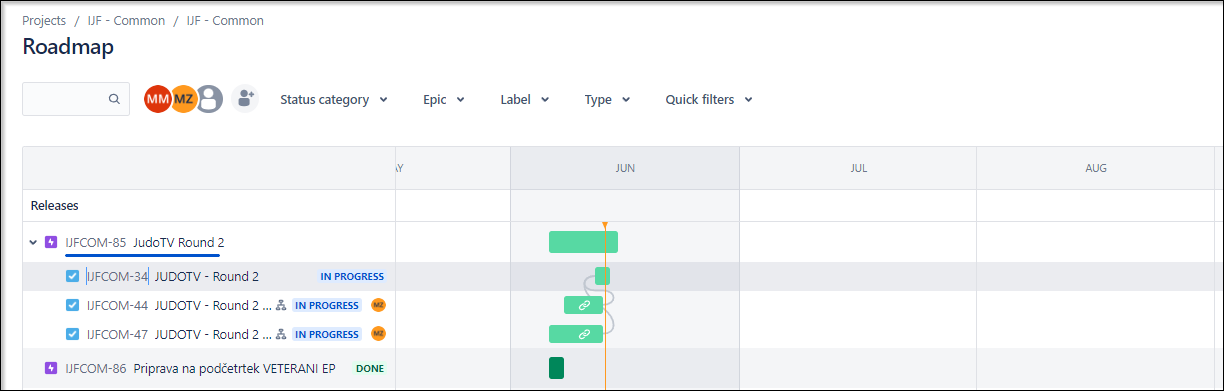This screenshot has height=391, width=1224.
Task: Open the Type filter dropdown
Action: point(607,100)
